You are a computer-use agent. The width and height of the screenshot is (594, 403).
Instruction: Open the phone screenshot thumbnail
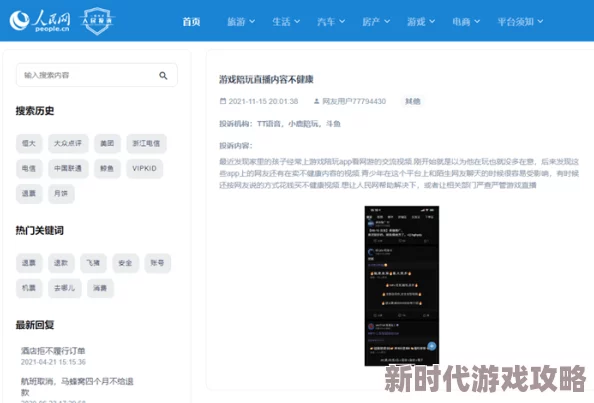tap(402, 286)
